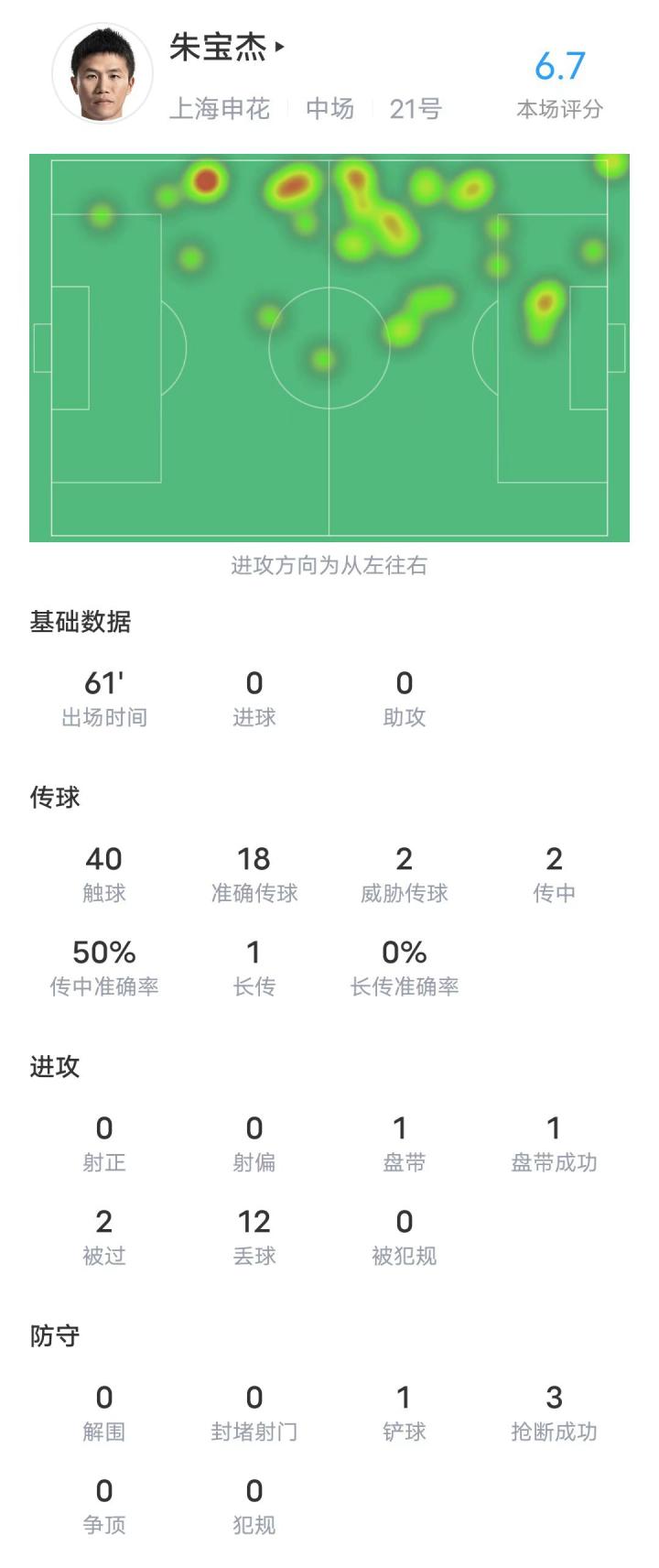
Task: Select the 传球 section heading
Action: [x=55, y=798]
